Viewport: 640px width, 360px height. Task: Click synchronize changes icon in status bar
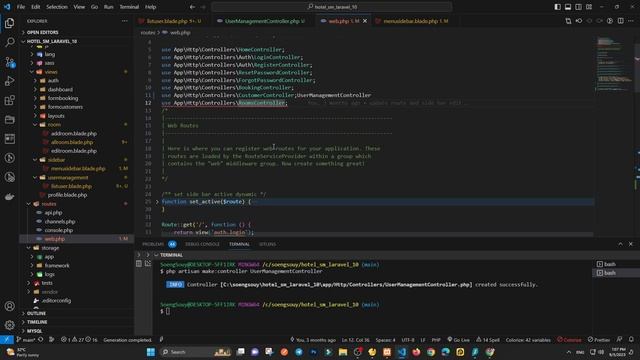40,340
